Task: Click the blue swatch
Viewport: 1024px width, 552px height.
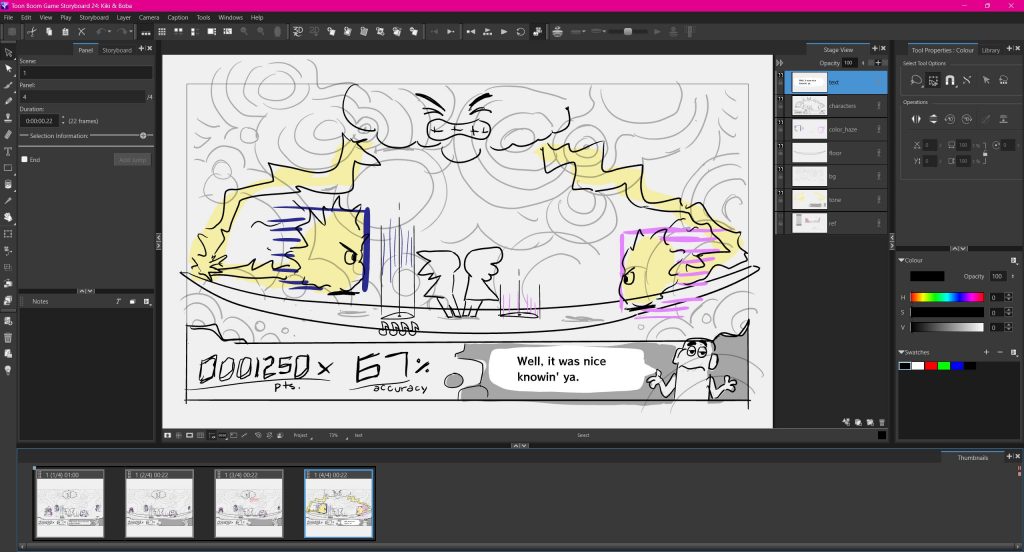Action: [957, 366]
